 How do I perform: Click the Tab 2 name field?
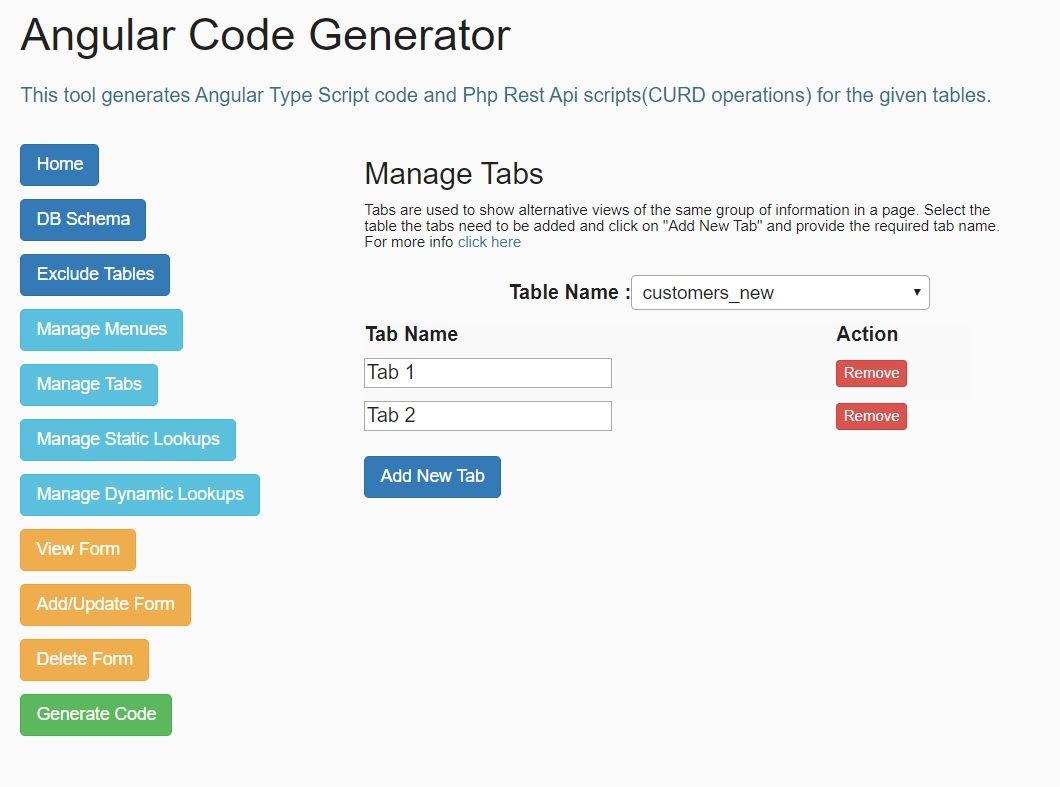(x=487, y=416)
